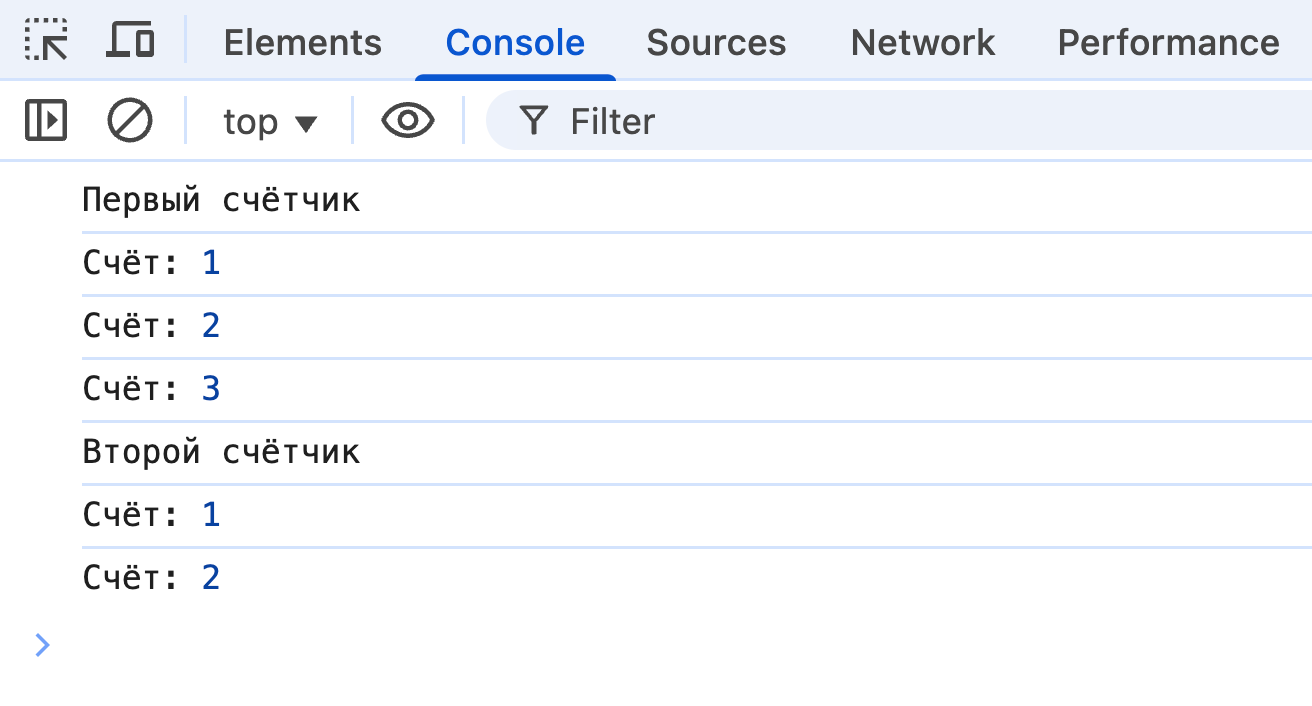Viewport: 1312px width, 706px height.
Task: Select the Console tab
Action: (x=515, y=42)
